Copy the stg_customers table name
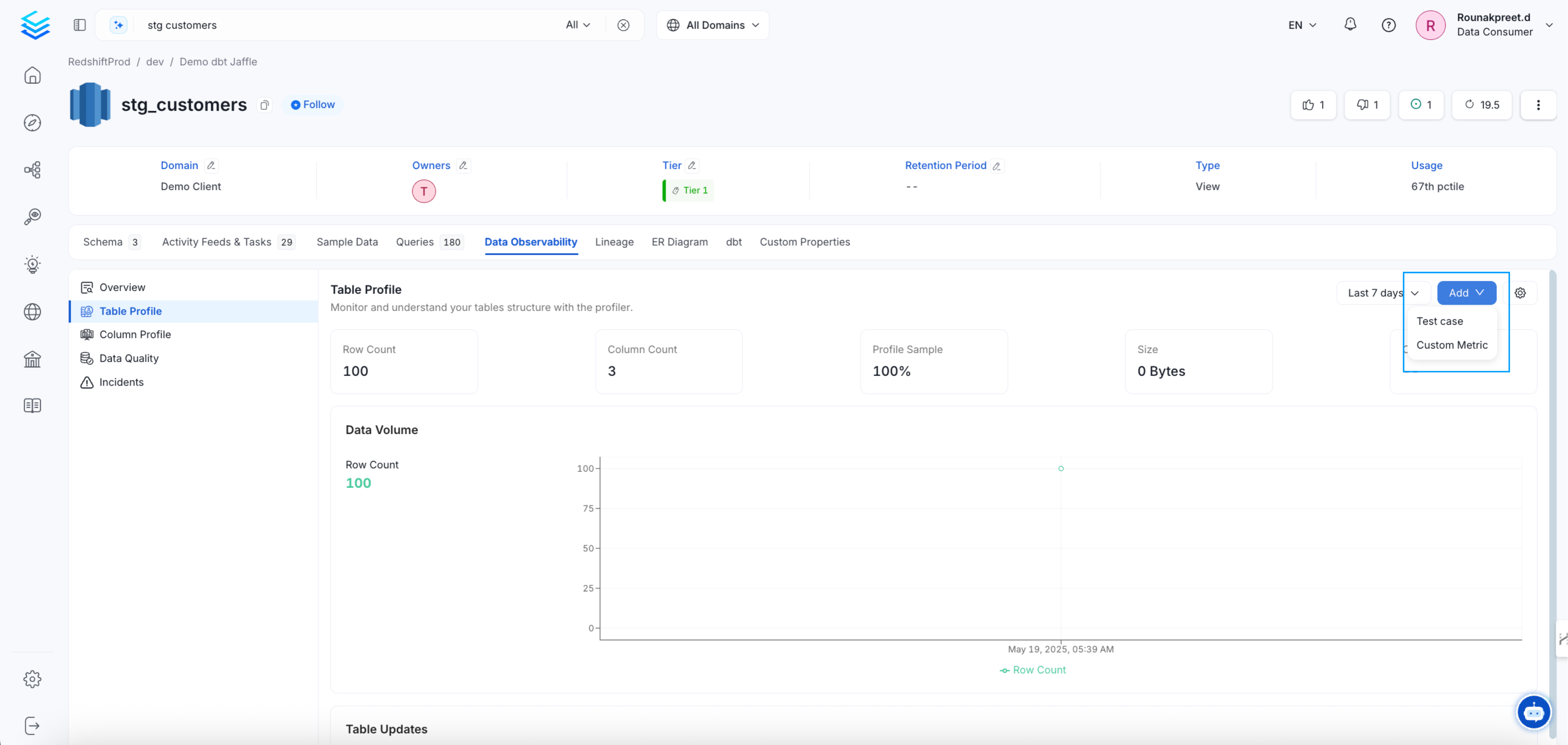1568x745 pixels. 264,105
